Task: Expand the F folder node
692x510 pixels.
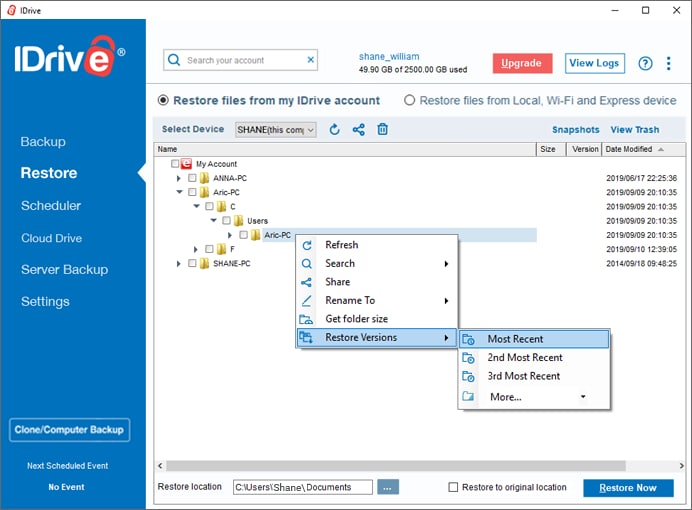Action: (x=196, y=249)
